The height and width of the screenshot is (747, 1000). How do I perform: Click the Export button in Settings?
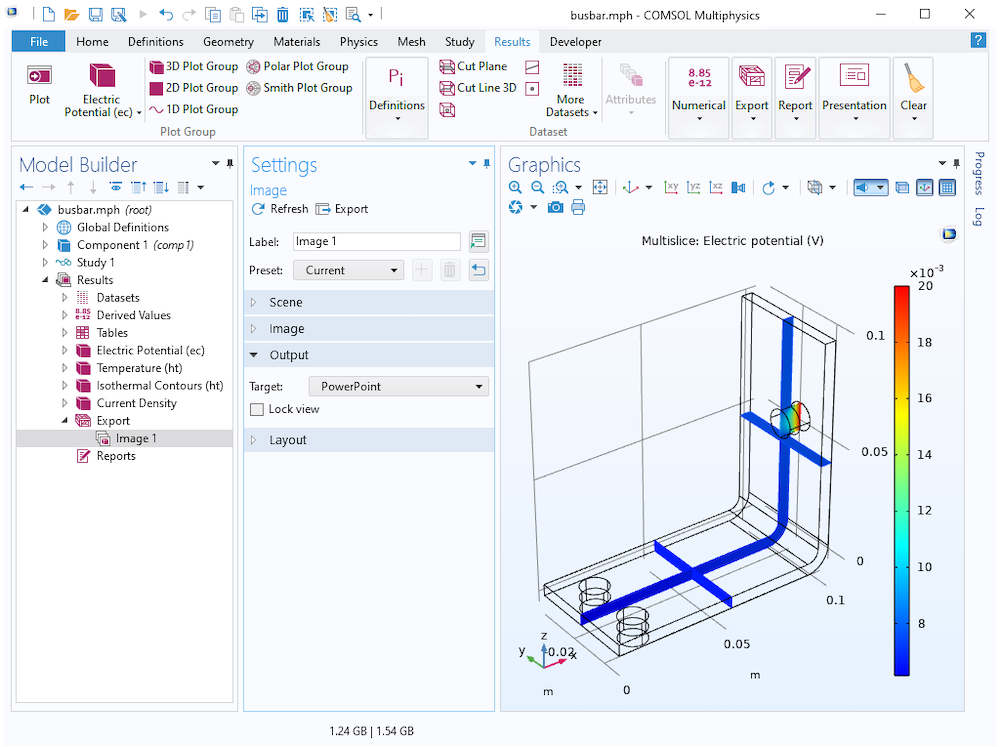[x=342, y=209]
